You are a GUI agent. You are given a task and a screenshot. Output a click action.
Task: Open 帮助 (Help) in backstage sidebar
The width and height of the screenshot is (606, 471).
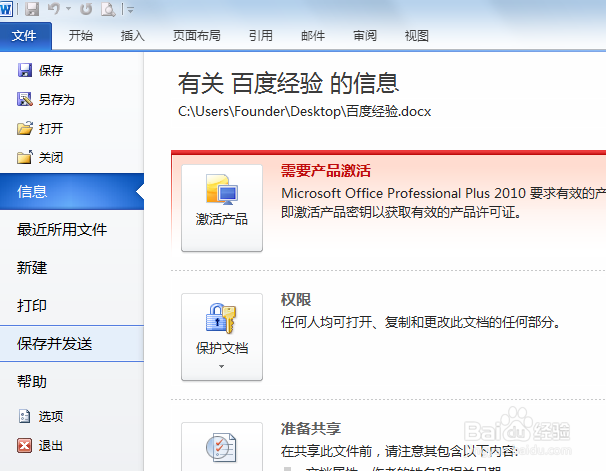pyautogui.click(x=72, y=382)
